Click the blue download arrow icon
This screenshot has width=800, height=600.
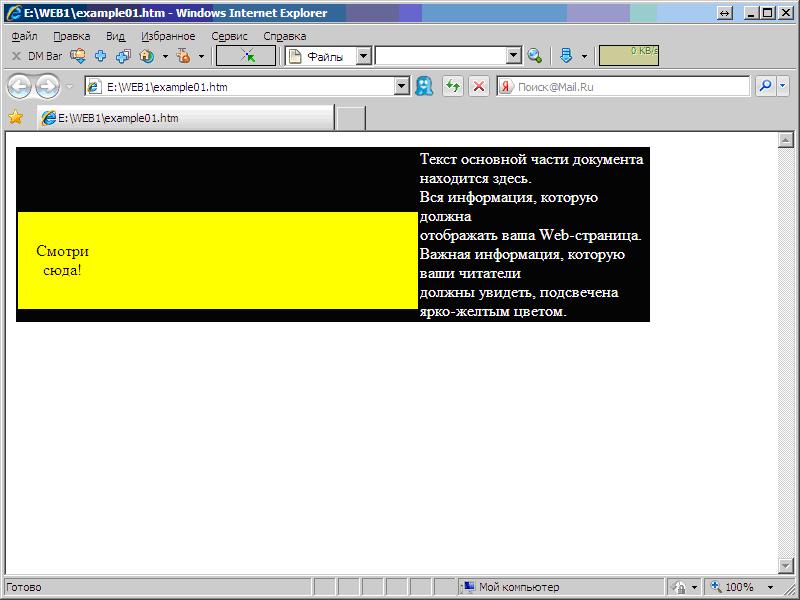pos(566,56)
